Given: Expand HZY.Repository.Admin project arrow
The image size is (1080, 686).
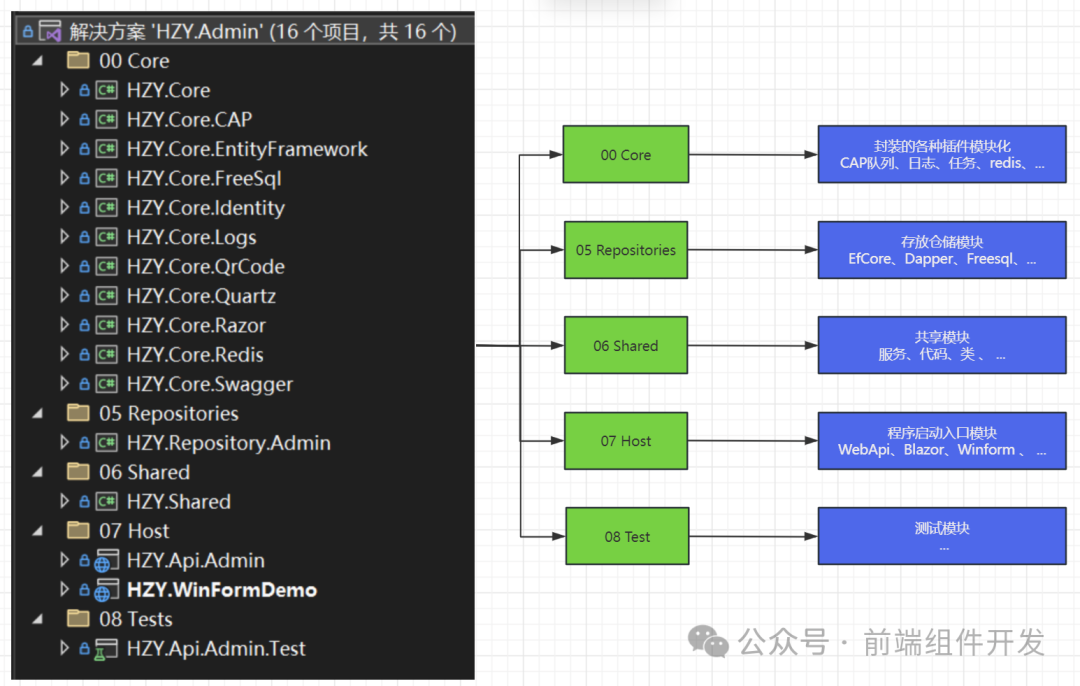Looking at the screenshot, I should pyautogui.click(x=64, y=443).
